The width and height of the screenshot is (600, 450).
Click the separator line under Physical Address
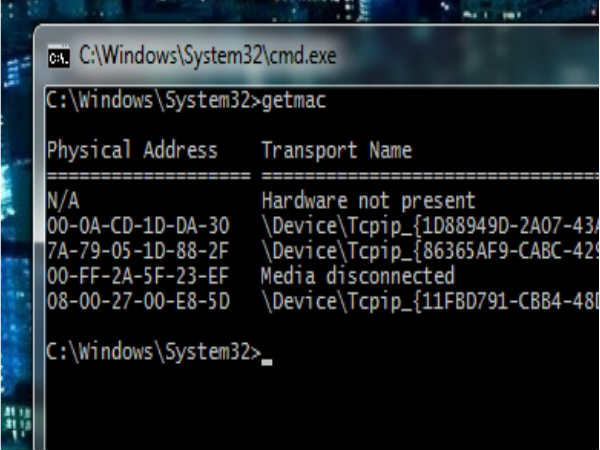147,176
